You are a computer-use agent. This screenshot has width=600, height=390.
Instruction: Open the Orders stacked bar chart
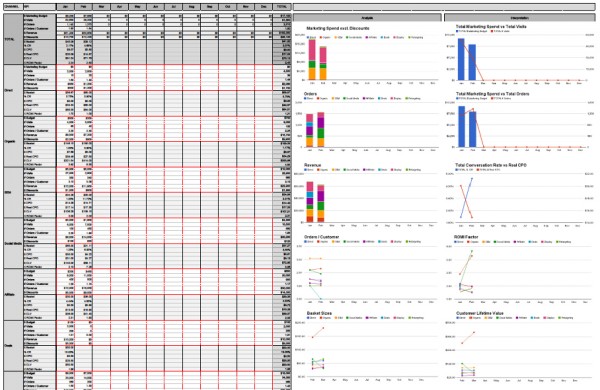point(367,122)
